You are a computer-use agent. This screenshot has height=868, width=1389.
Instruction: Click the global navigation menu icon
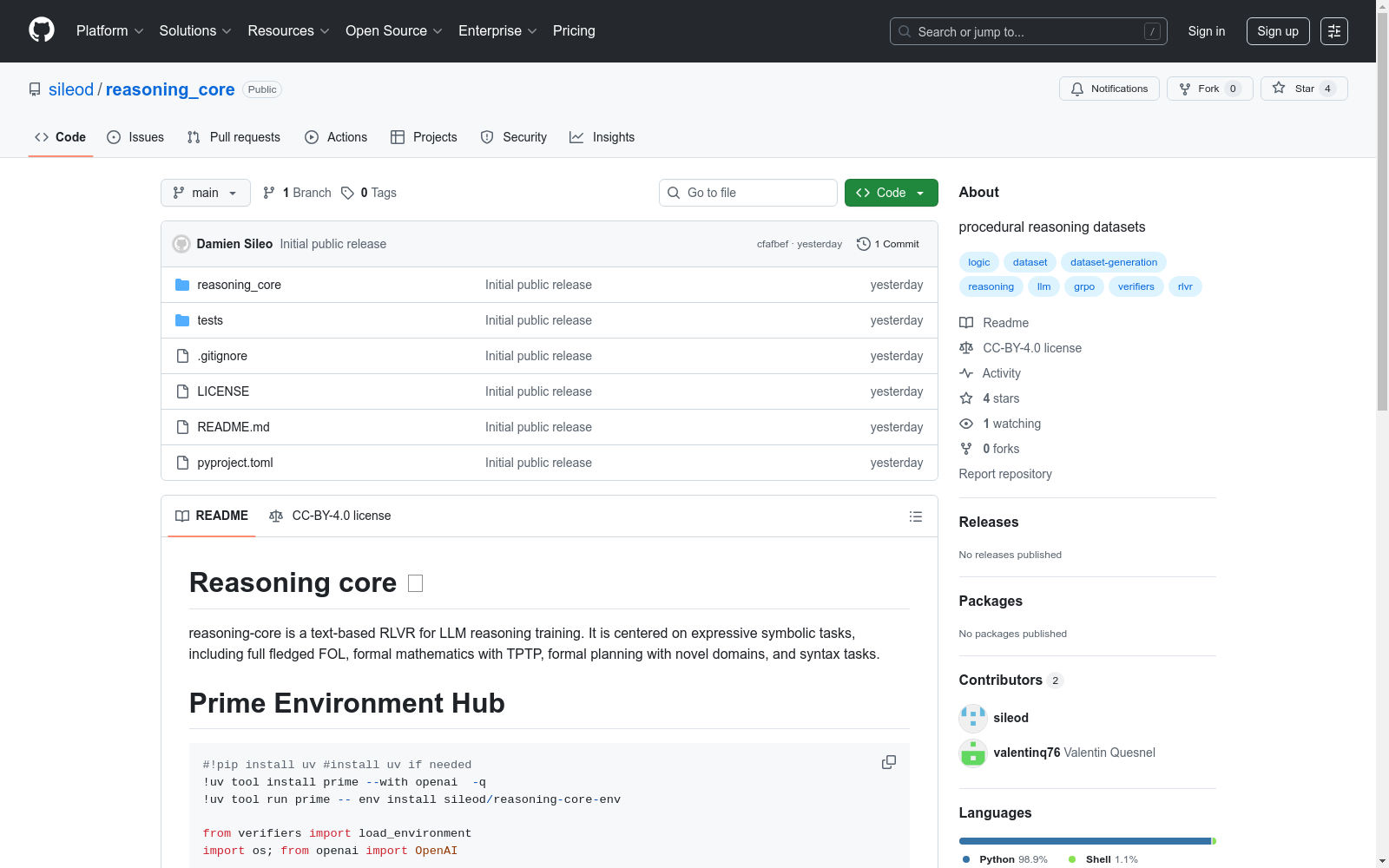pyautogui.click(x=1334, y=31)
